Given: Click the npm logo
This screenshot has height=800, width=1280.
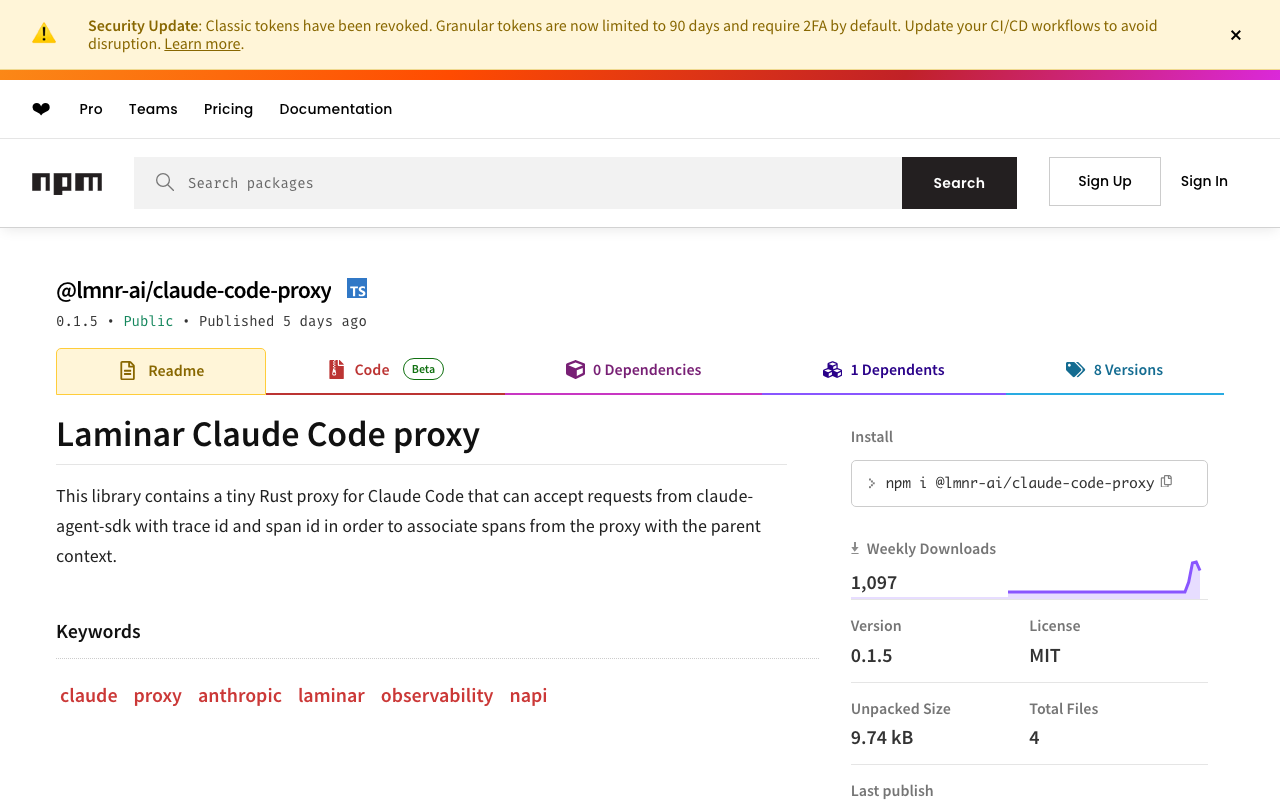Looking at the screenshot, I should 67,183.
